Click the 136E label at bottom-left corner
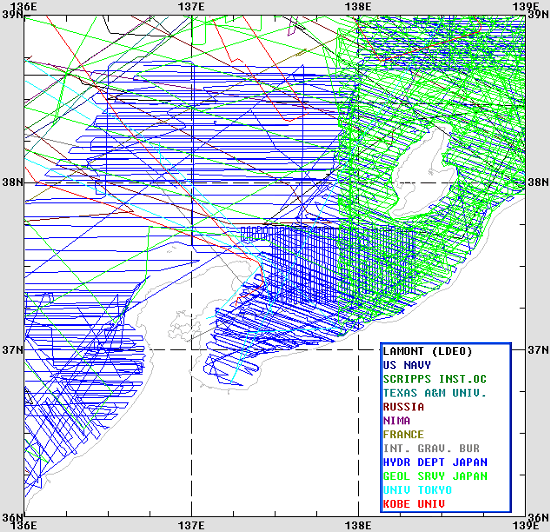 point(25,526)
